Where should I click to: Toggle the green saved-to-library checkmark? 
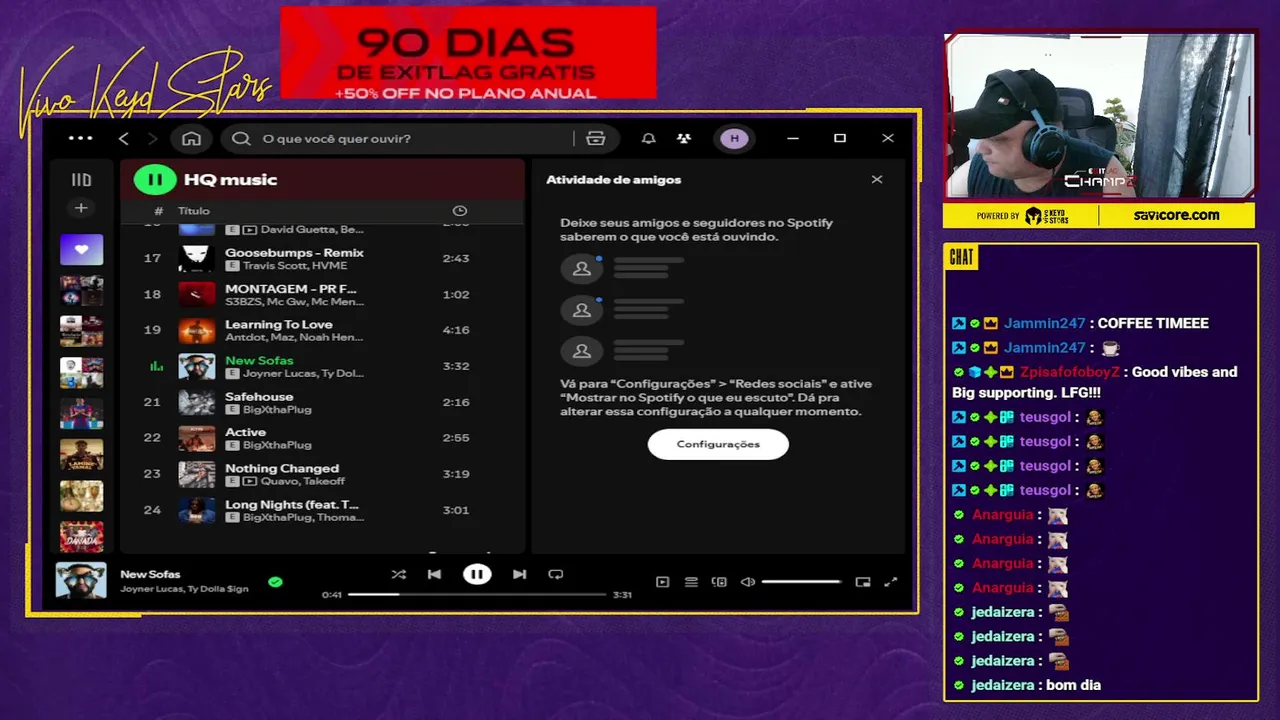pyautogui.click(x=275, y=581)
